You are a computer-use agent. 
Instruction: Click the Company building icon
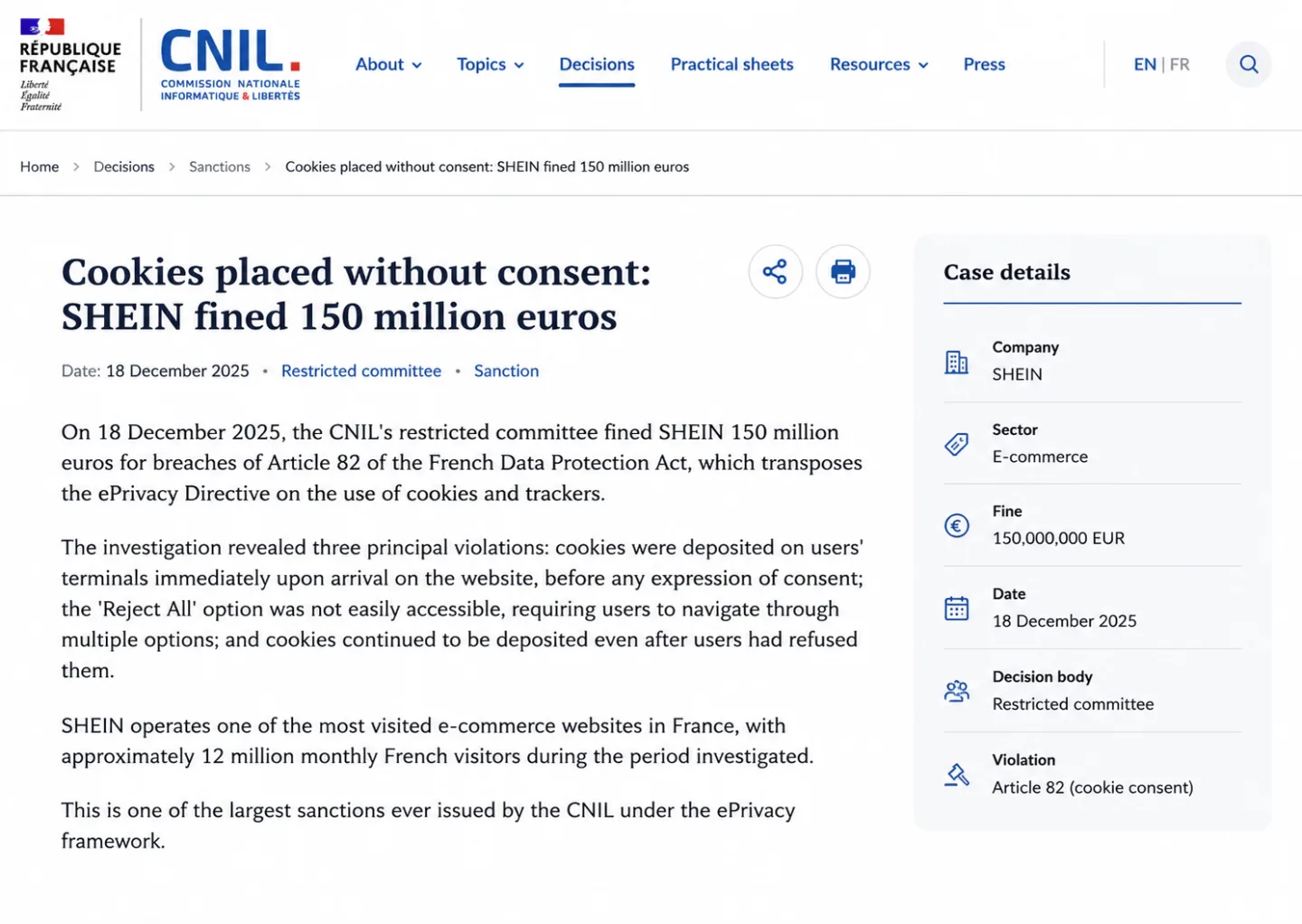pyautogui.click(x=957, y=362)
